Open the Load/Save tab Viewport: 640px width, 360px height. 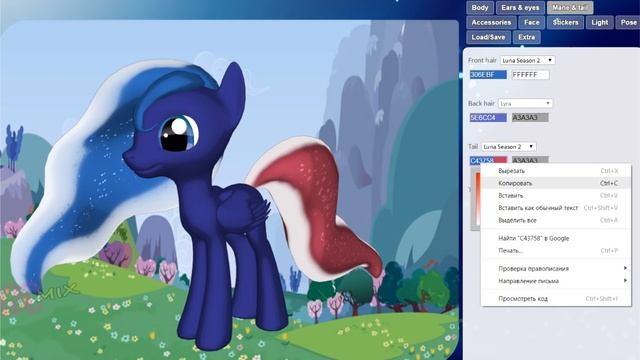(488, 37)
